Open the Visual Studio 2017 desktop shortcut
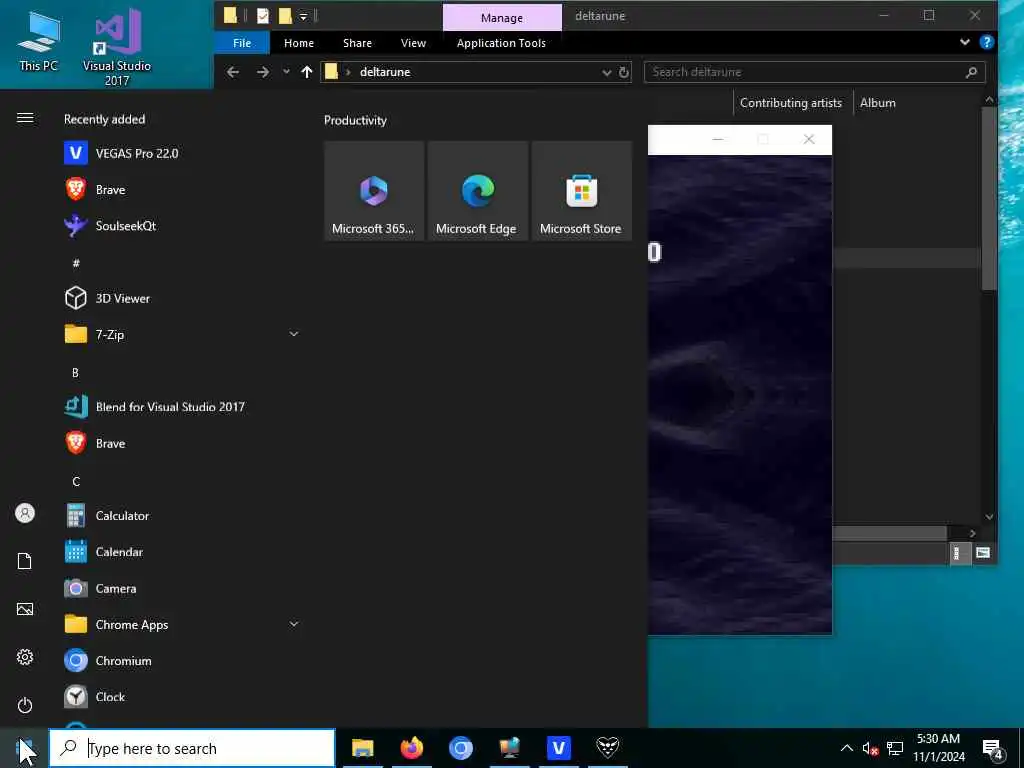 [117, 46]
